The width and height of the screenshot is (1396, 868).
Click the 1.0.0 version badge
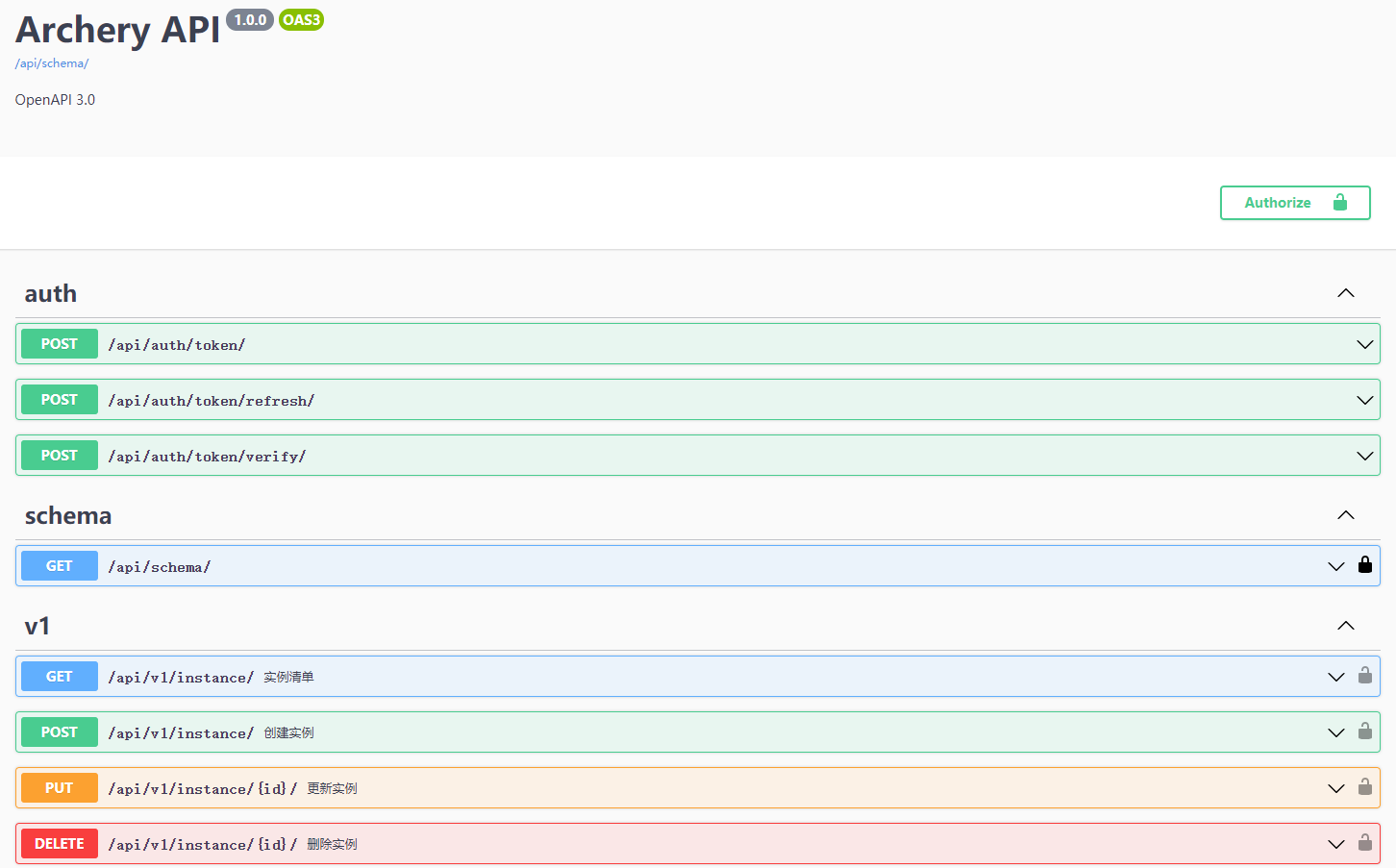pos(250,20)
